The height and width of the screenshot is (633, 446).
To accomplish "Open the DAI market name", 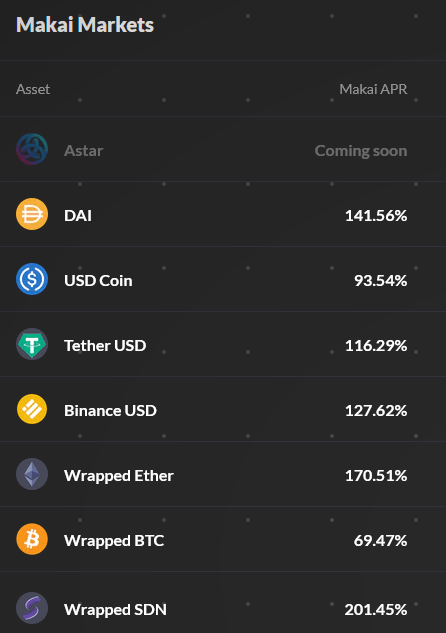I will coord(78,216).
